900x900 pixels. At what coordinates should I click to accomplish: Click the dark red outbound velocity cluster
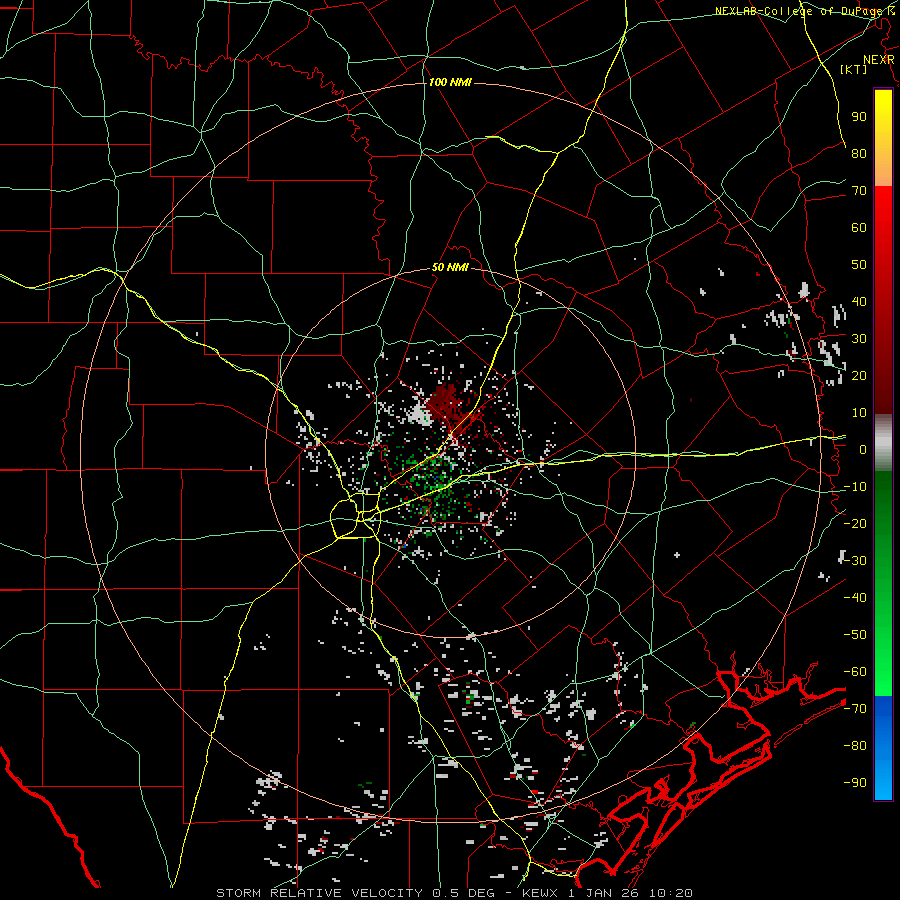[447, 405]
